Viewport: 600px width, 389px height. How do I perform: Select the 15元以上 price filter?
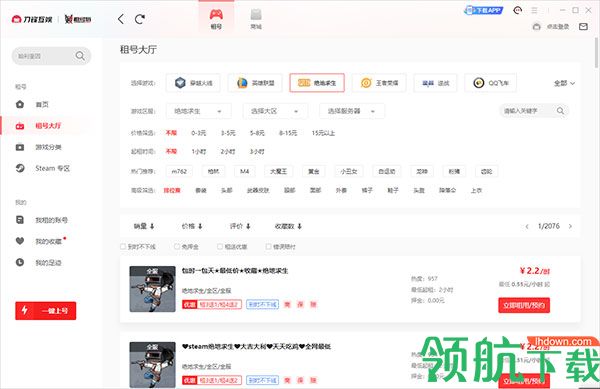point(323,133)
